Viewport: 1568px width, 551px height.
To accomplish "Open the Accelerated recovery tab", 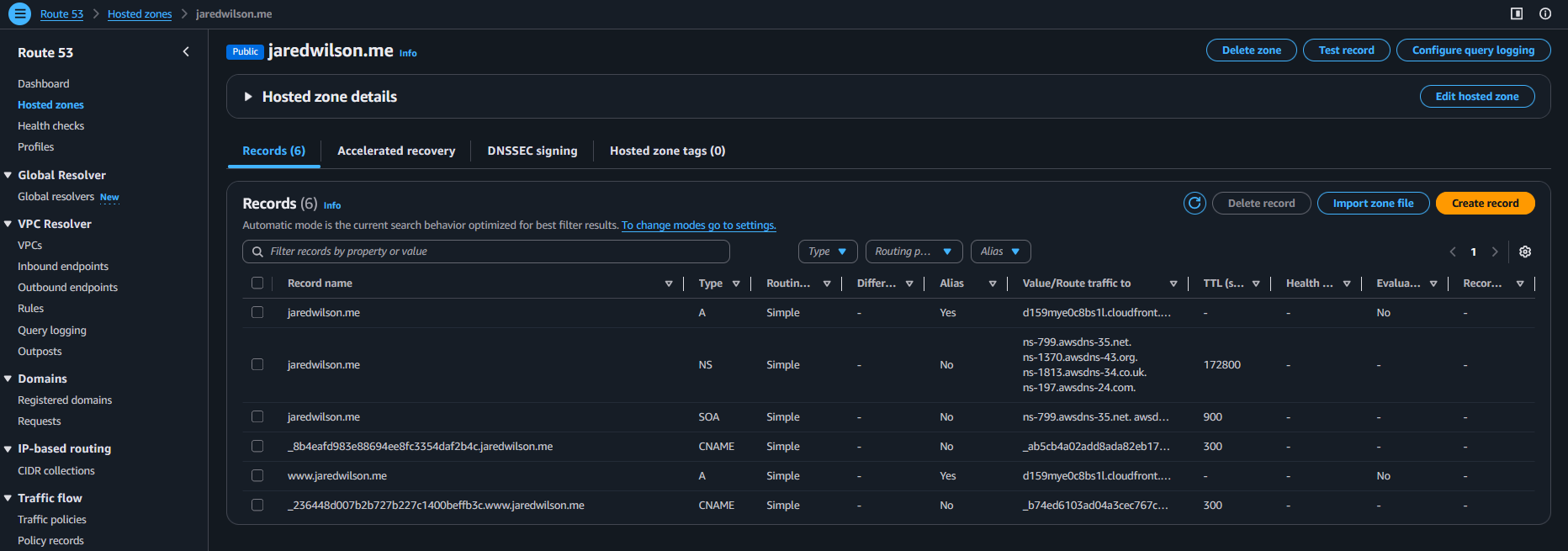I will click(x=396, y=151).
